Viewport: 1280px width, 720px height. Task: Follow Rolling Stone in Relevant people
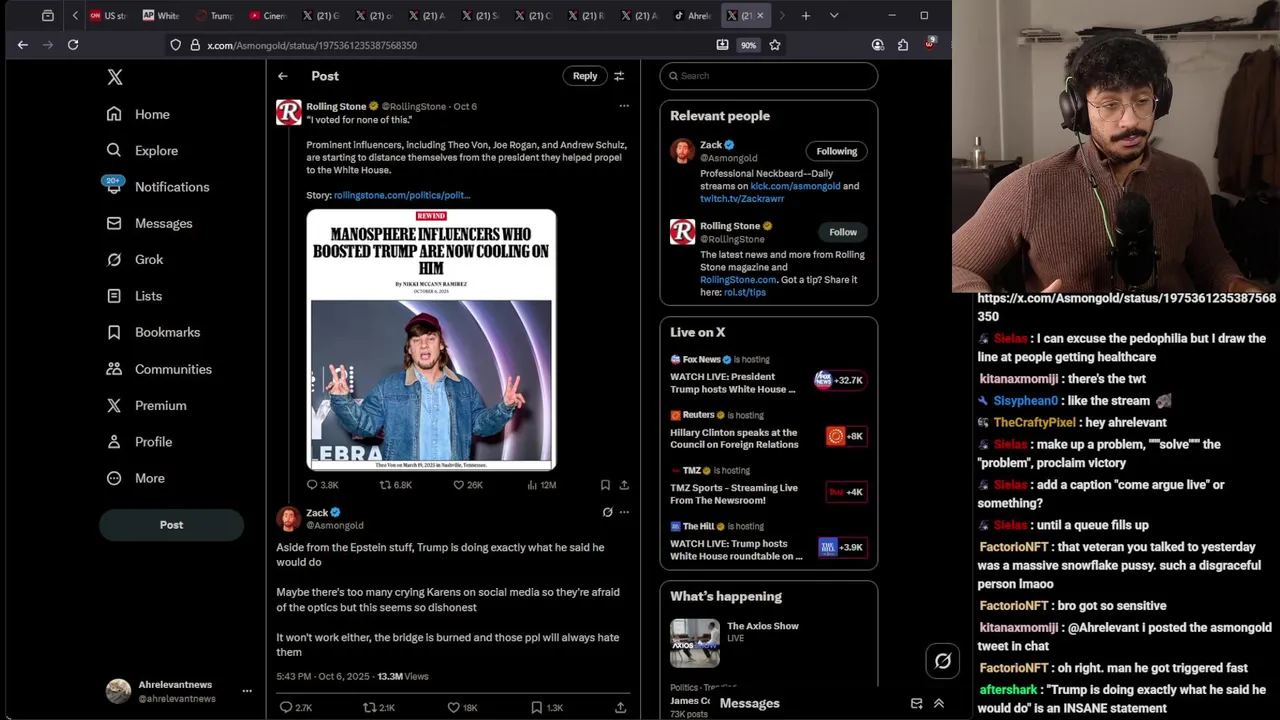[x=843, y=232]
